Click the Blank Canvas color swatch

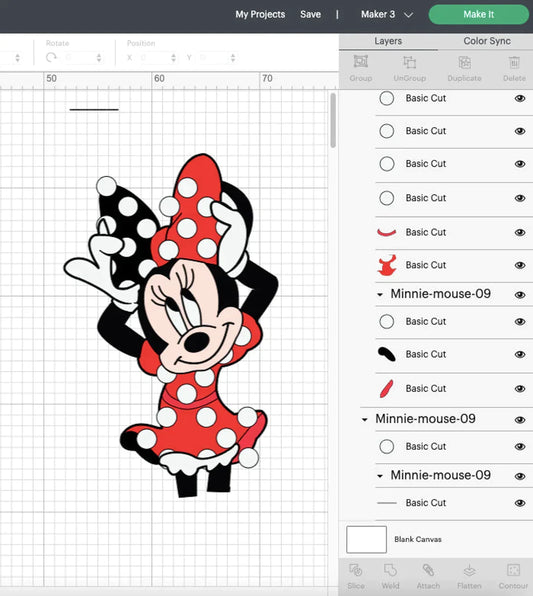click(366, 539)
